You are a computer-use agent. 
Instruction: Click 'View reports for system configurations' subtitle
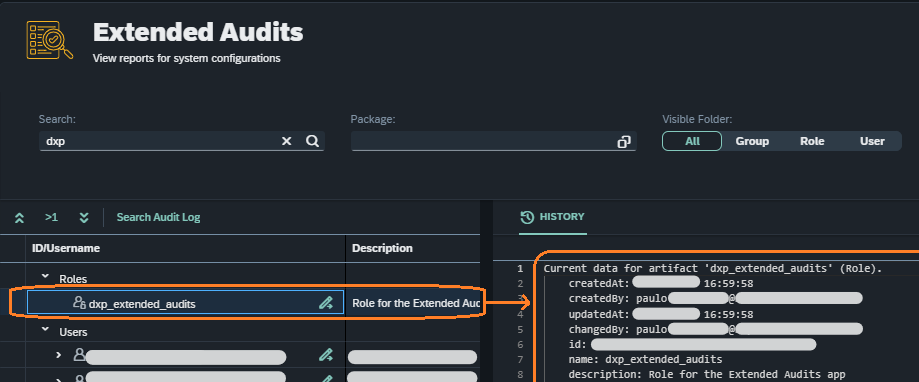[186, 59]
